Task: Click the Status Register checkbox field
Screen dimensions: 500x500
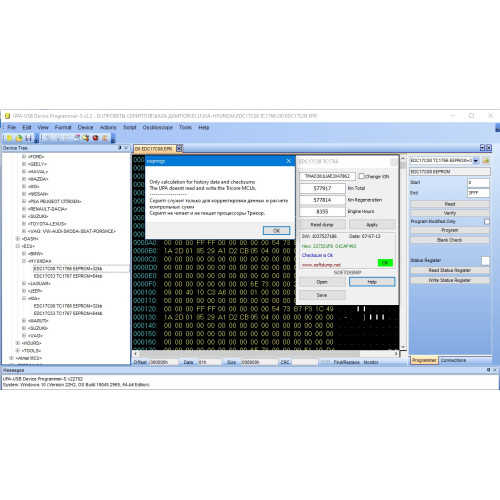Action: coord(486,260)
